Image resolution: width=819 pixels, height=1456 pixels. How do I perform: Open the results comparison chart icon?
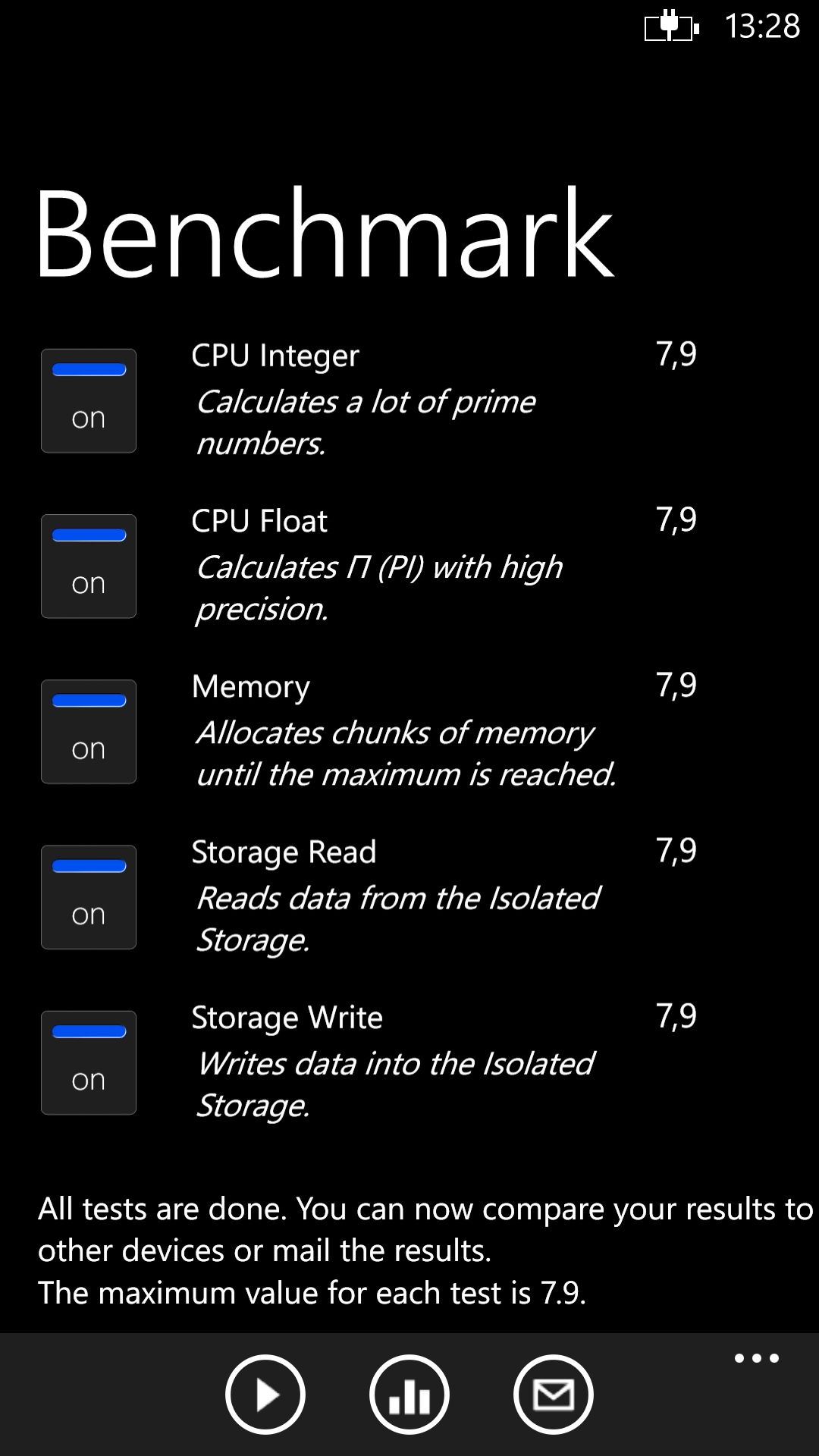(409, 1395)
